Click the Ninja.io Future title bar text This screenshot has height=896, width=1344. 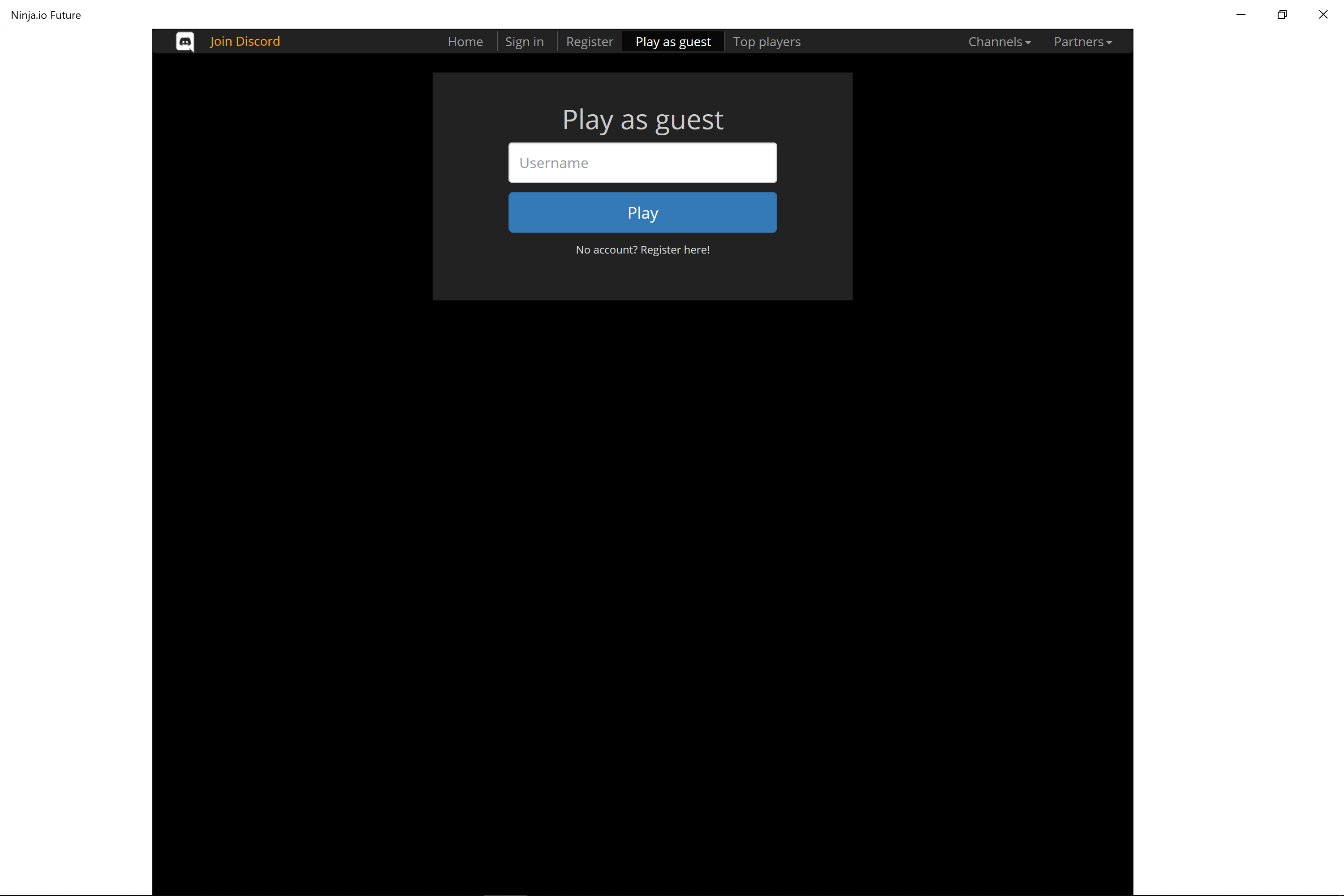(x=46, y=15)
